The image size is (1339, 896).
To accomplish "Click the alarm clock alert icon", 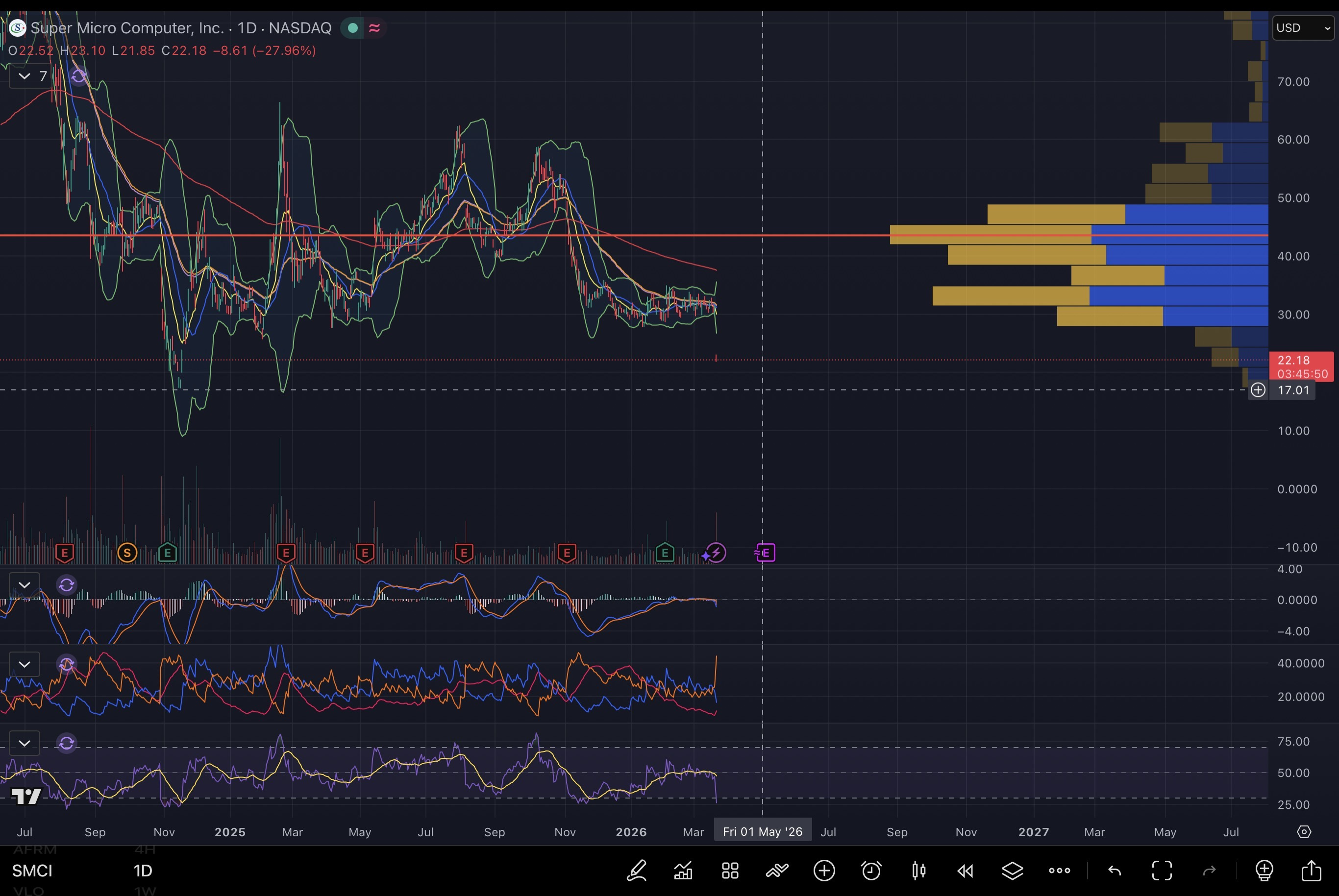I will tap(871, 871).
